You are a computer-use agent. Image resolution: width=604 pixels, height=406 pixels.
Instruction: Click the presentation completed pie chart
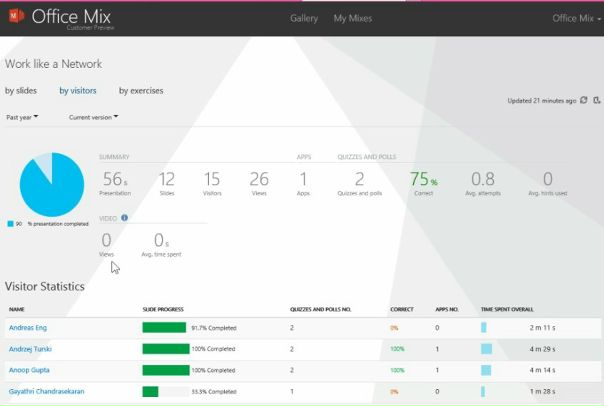[x=52, y=185]
